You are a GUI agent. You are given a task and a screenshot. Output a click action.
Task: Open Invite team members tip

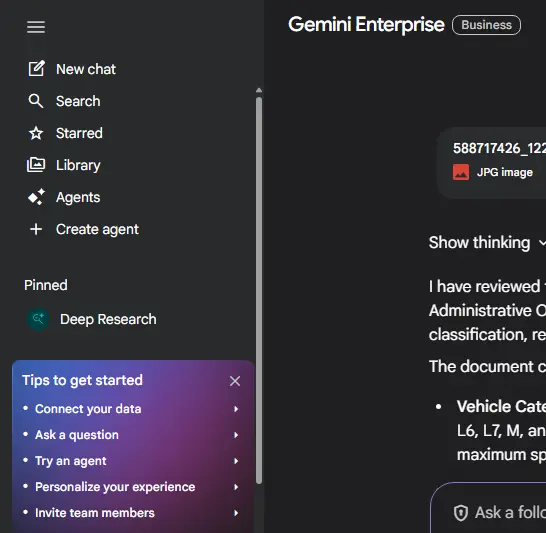click(x=131, y=513)
